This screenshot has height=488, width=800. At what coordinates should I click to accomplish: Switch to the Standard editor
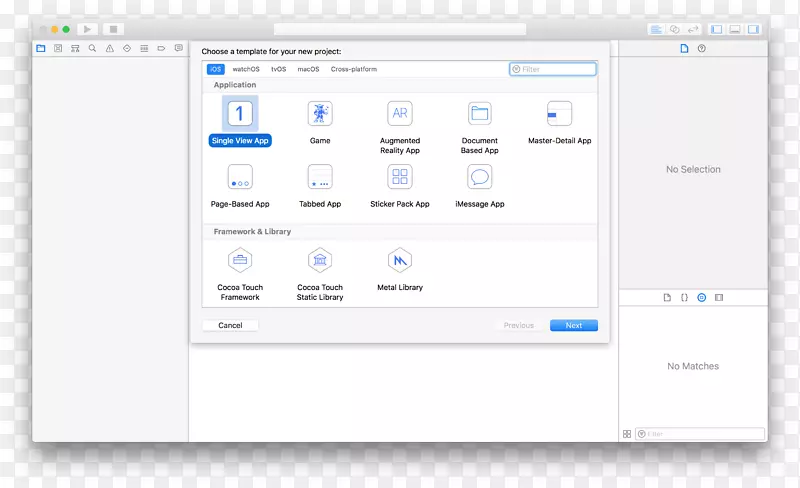[656, 30]
